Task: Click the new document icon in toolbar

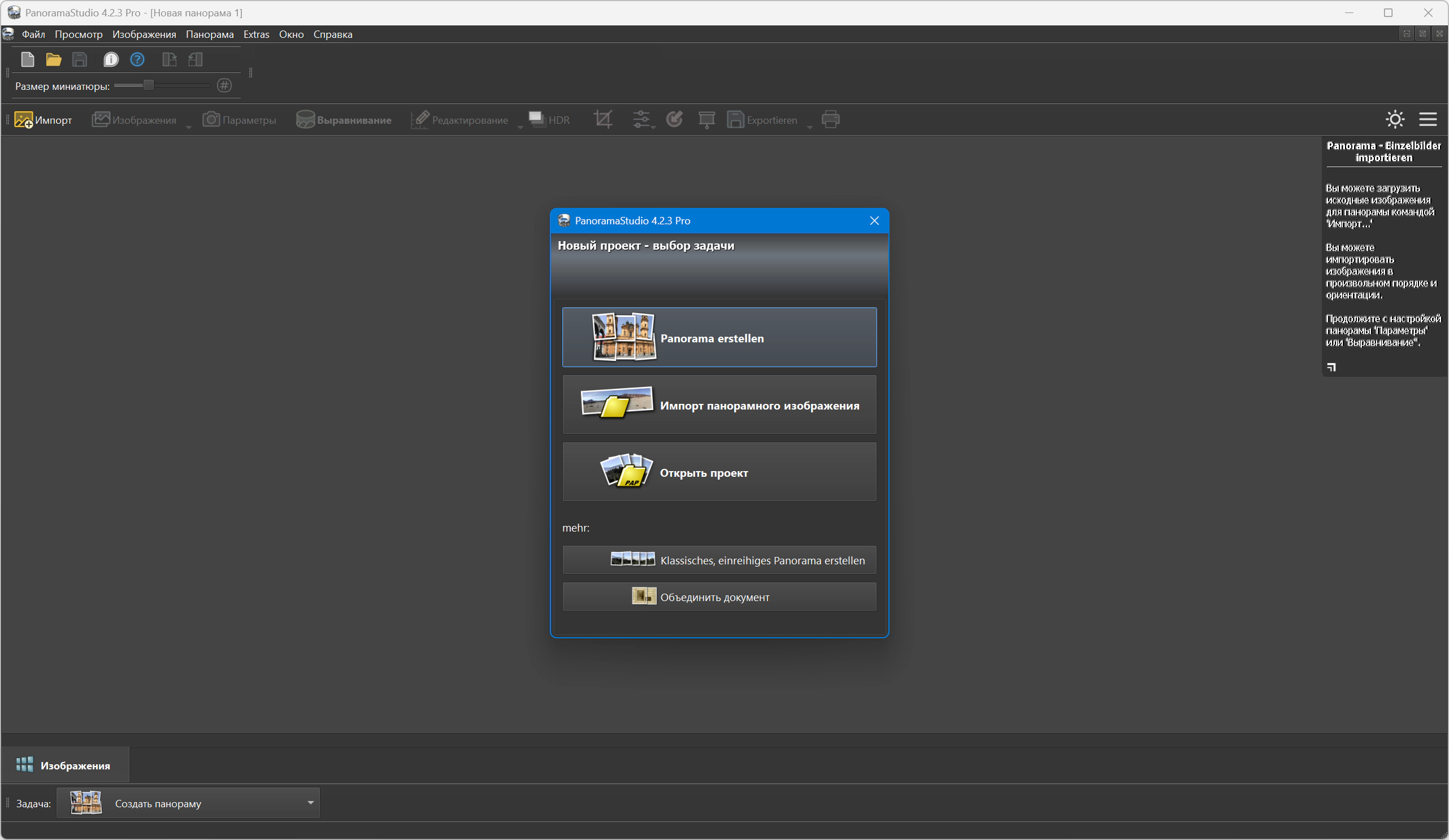Action: pos(28,59)
